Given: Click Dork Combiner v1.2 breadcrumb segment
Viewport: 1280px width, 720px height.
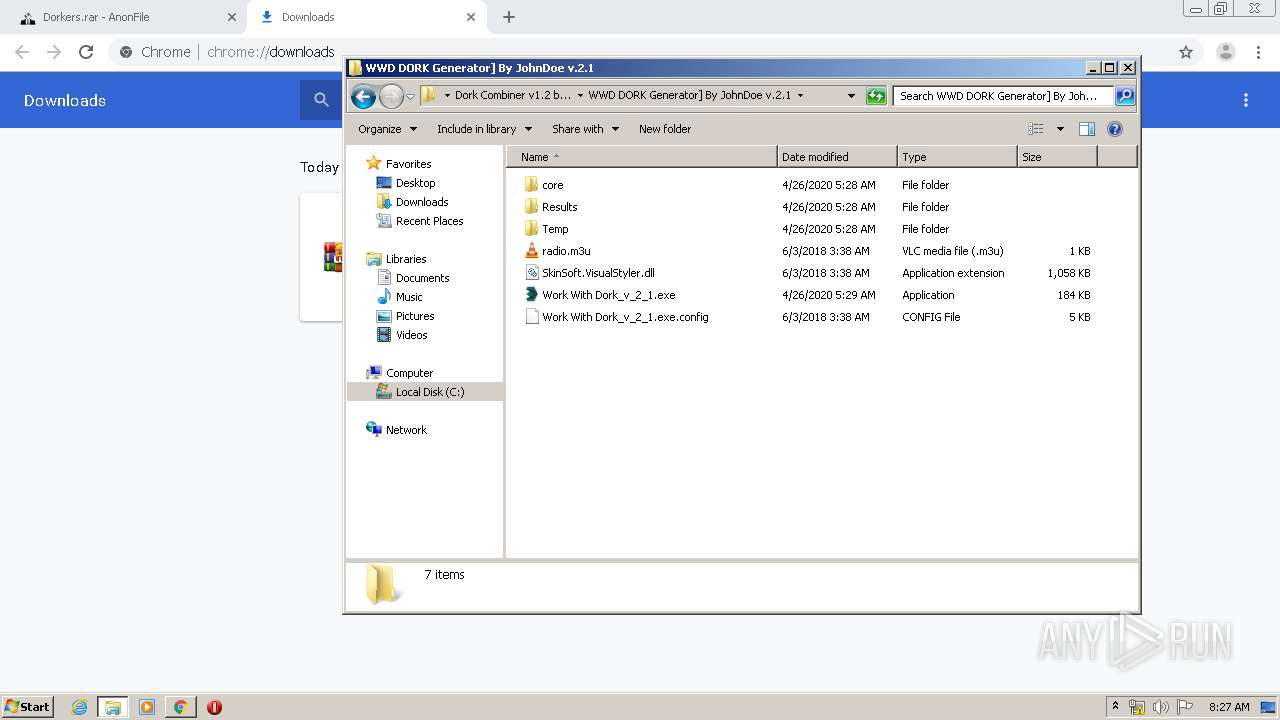Looking at the screenshot, I should point(513,96).
